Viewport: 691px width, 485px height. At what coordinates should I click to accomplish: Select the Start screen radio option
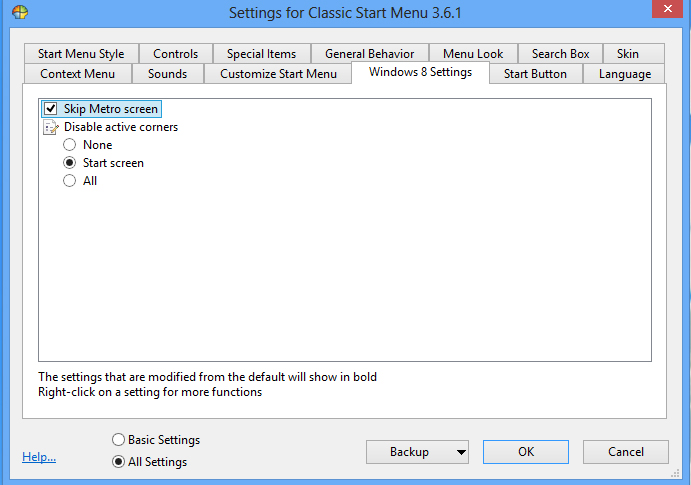click(x=69, y=163)
